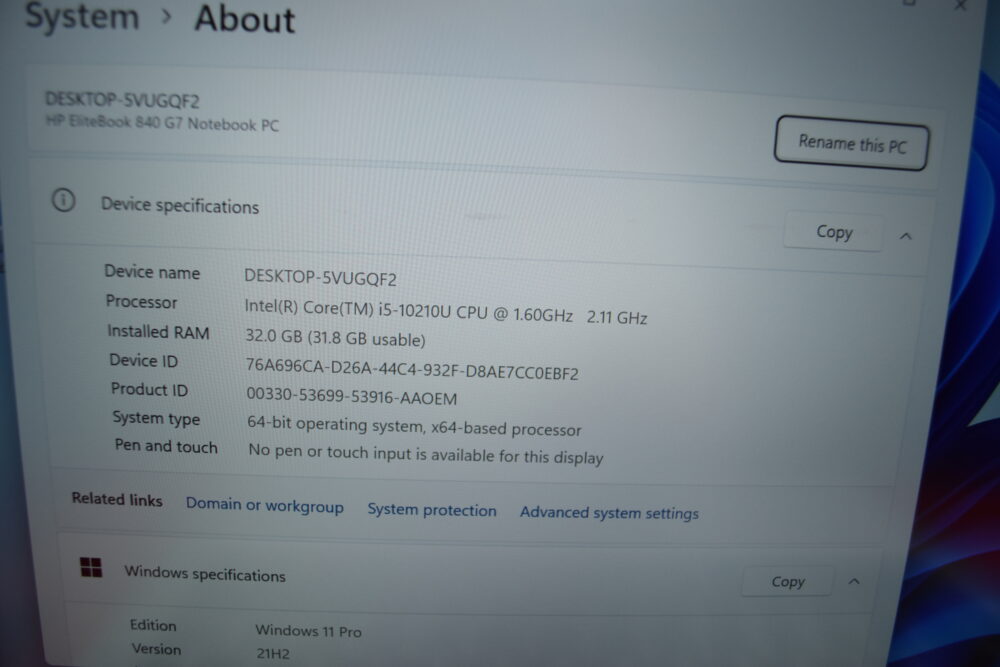The width and height of the screenshot is (1000, 667).
Task: Open Advanced system settings link
Action: tap(609, 513)
